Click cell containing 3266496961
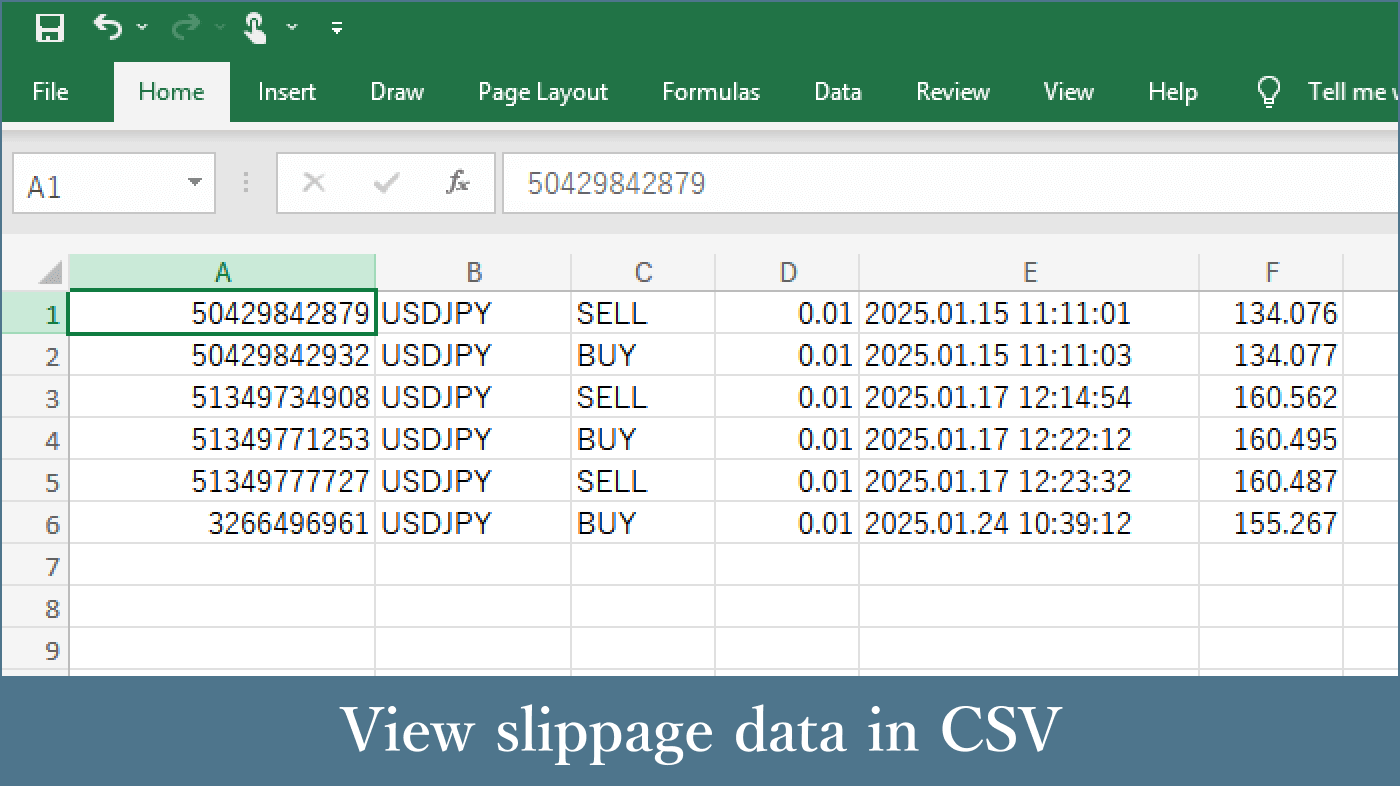The width and height of the screenshot is (1400, 786). coord(222,523)
